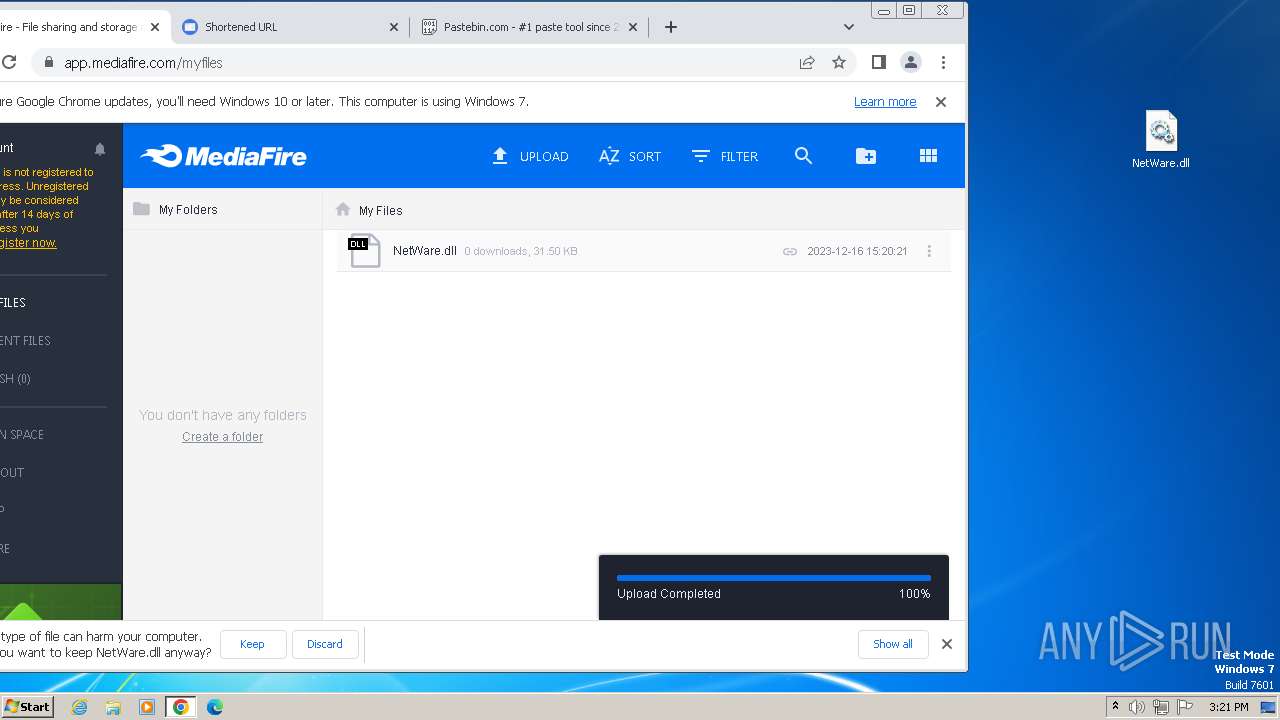The height and width of the screenshot is (720, 1280).
Task: Click the Create a folder link
Action: (x=222, y=437)
